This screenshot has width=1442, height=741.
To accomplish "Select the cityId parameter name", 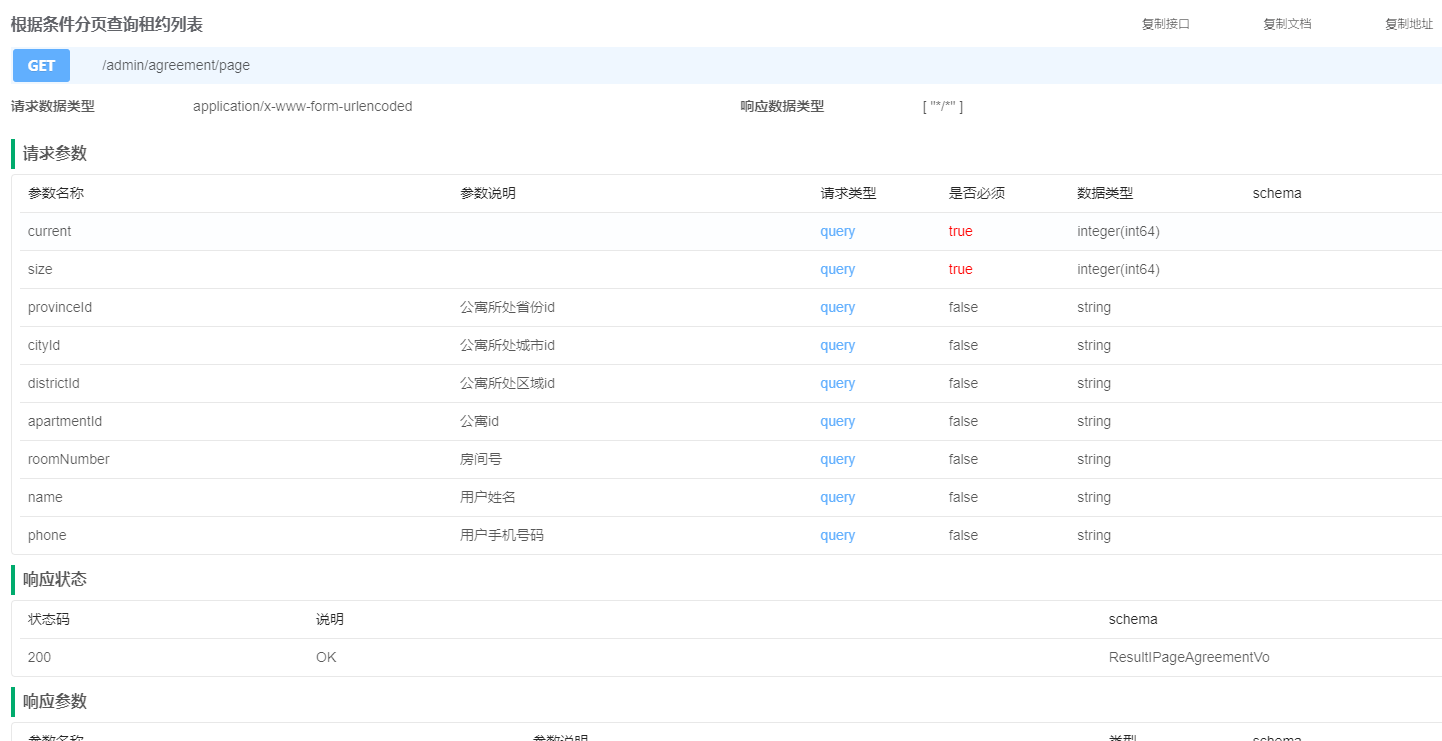I will coord(44,345).
